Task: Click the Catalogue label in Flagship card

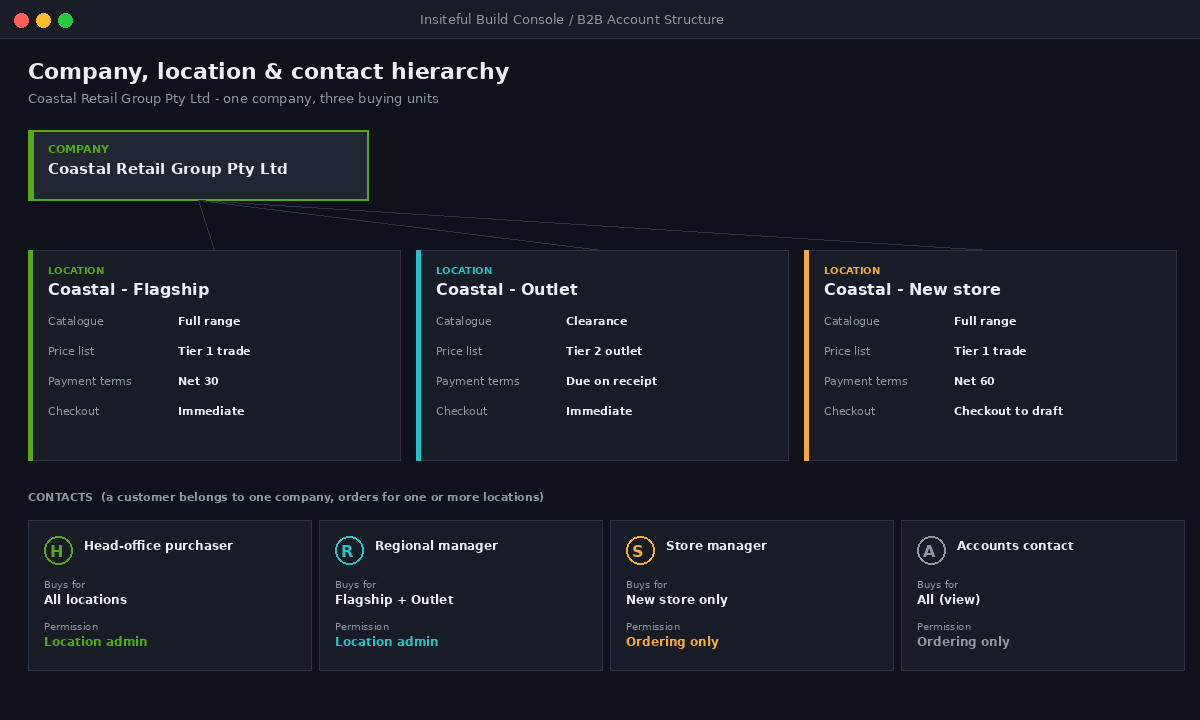Action: [x=75, y=321]
